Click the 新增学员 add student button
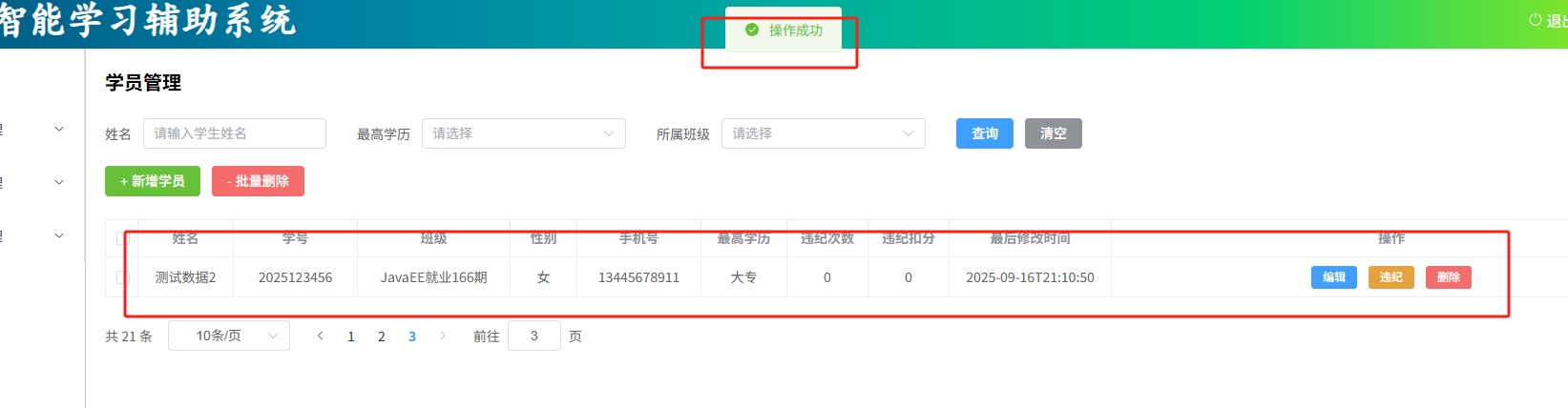Viewport: 1568px width, 408px height. click(x=153, y=181)
